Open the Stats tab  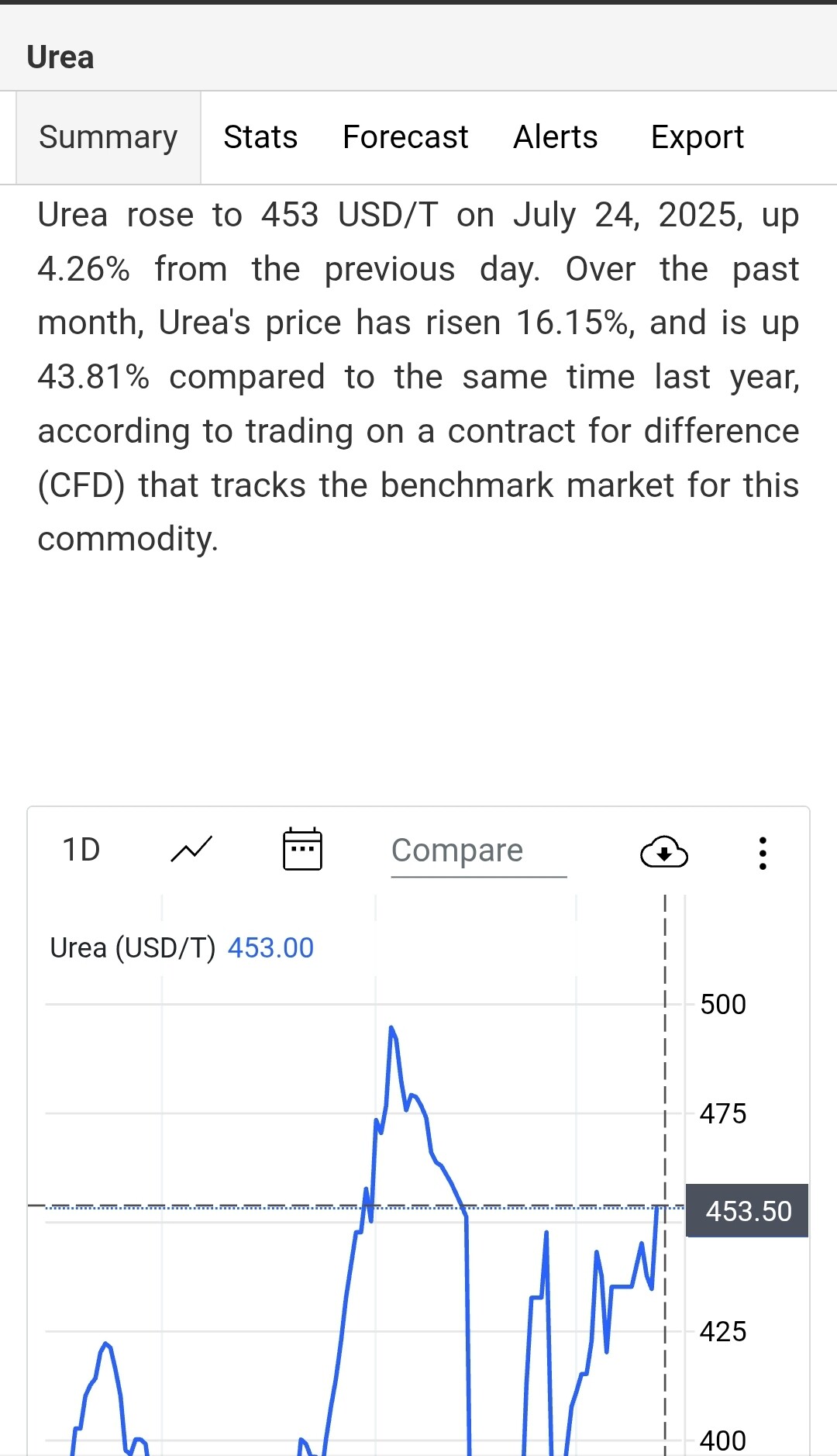(x=260, y=137)
